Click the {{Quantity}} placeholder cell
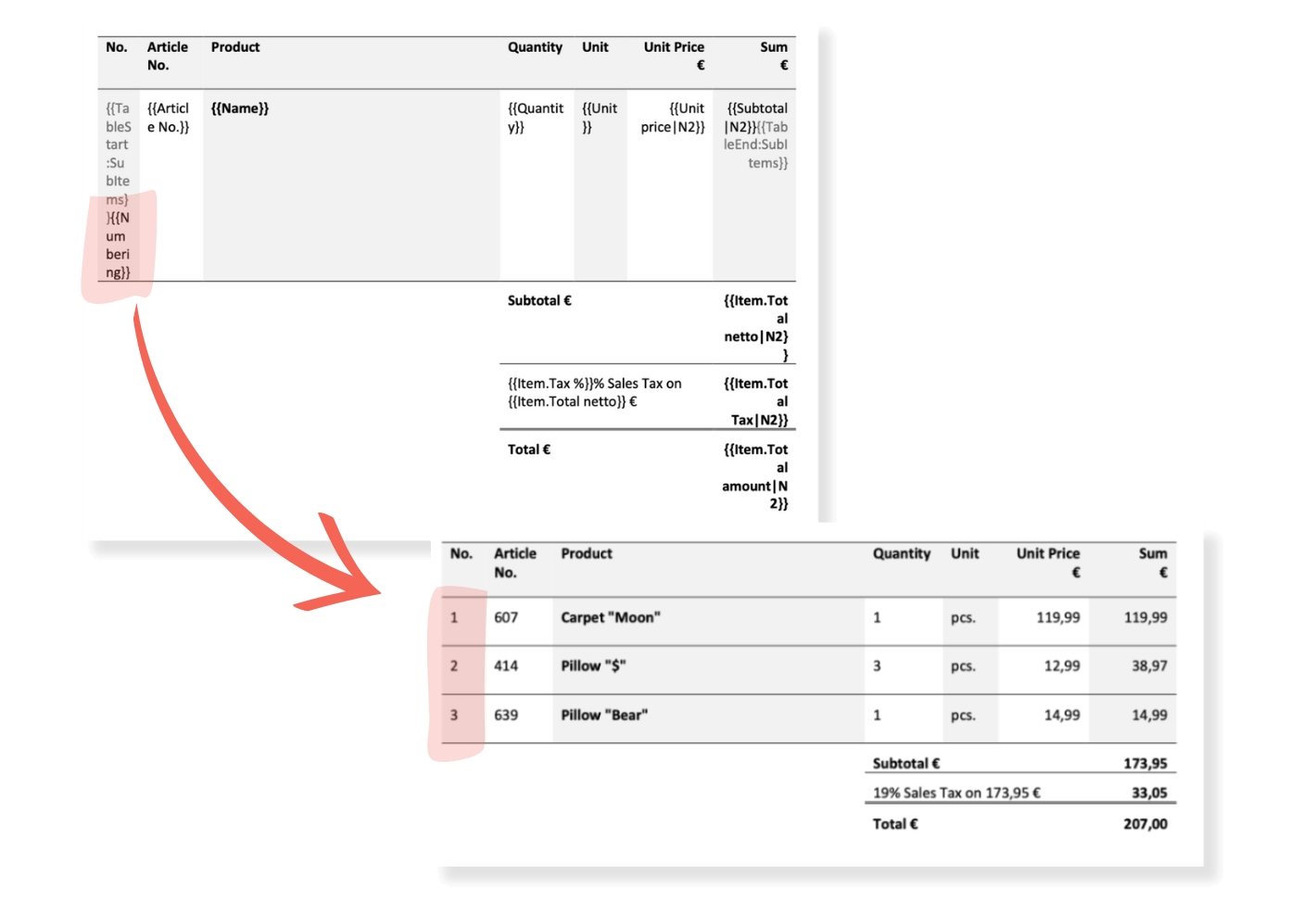 coord(535,118)
